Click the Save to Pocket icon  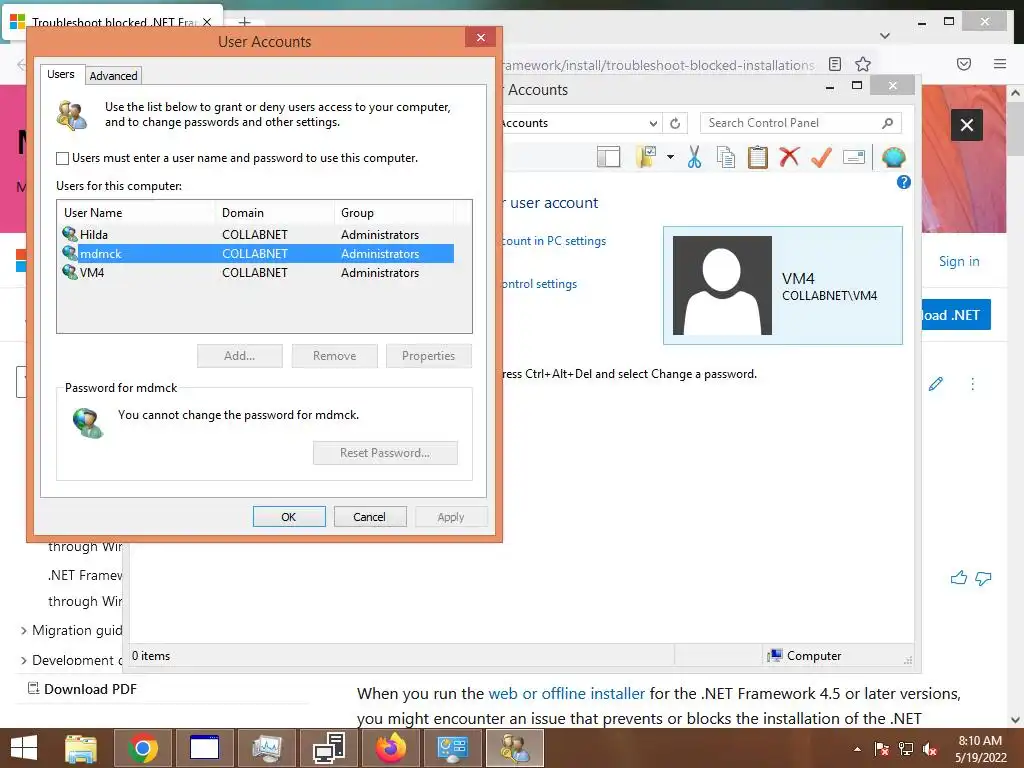point(963,64)
